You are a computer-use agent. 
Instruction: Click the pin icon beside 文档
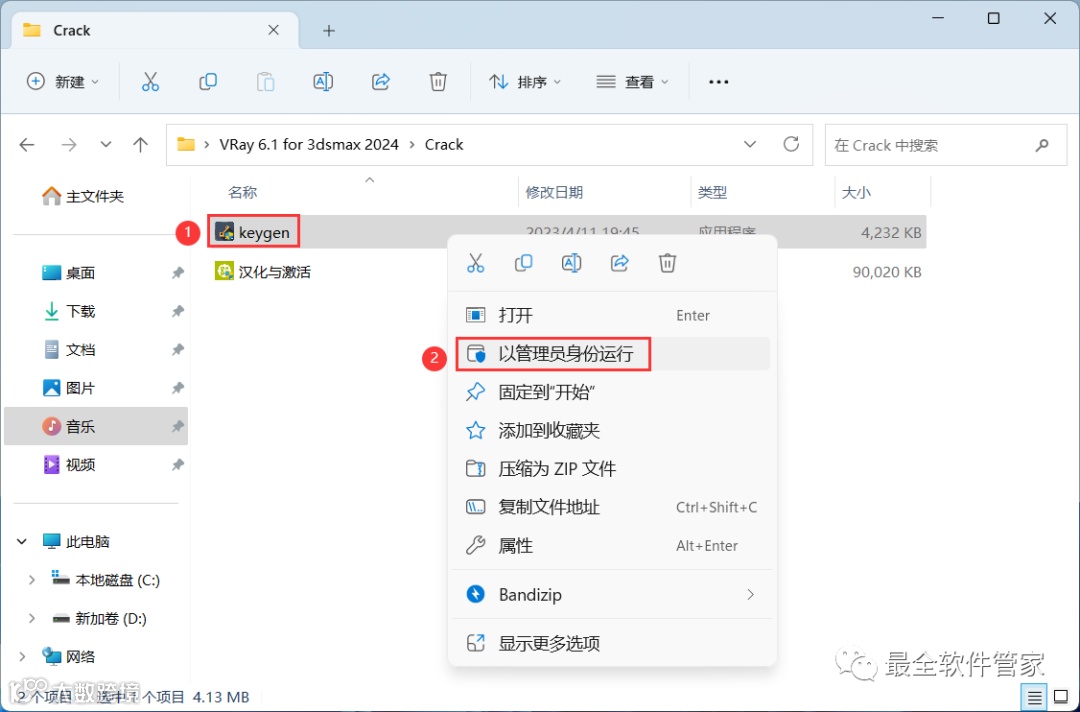(x=178, y=350)
